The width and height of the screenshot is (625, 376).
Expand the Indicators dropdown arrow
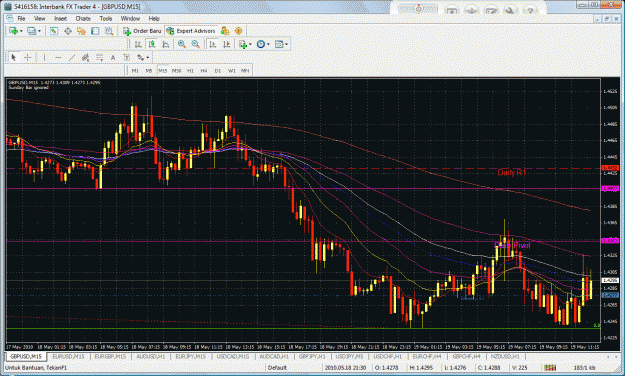(x=250, y=44)
